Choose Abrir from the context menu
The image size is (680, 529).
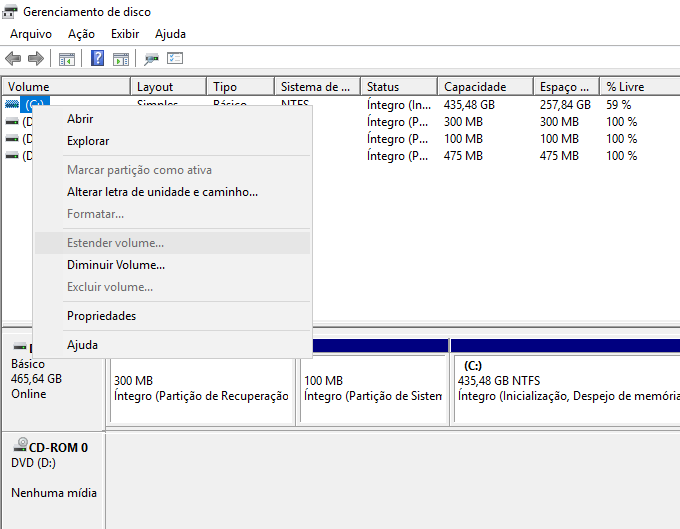(x=173, y=119)
